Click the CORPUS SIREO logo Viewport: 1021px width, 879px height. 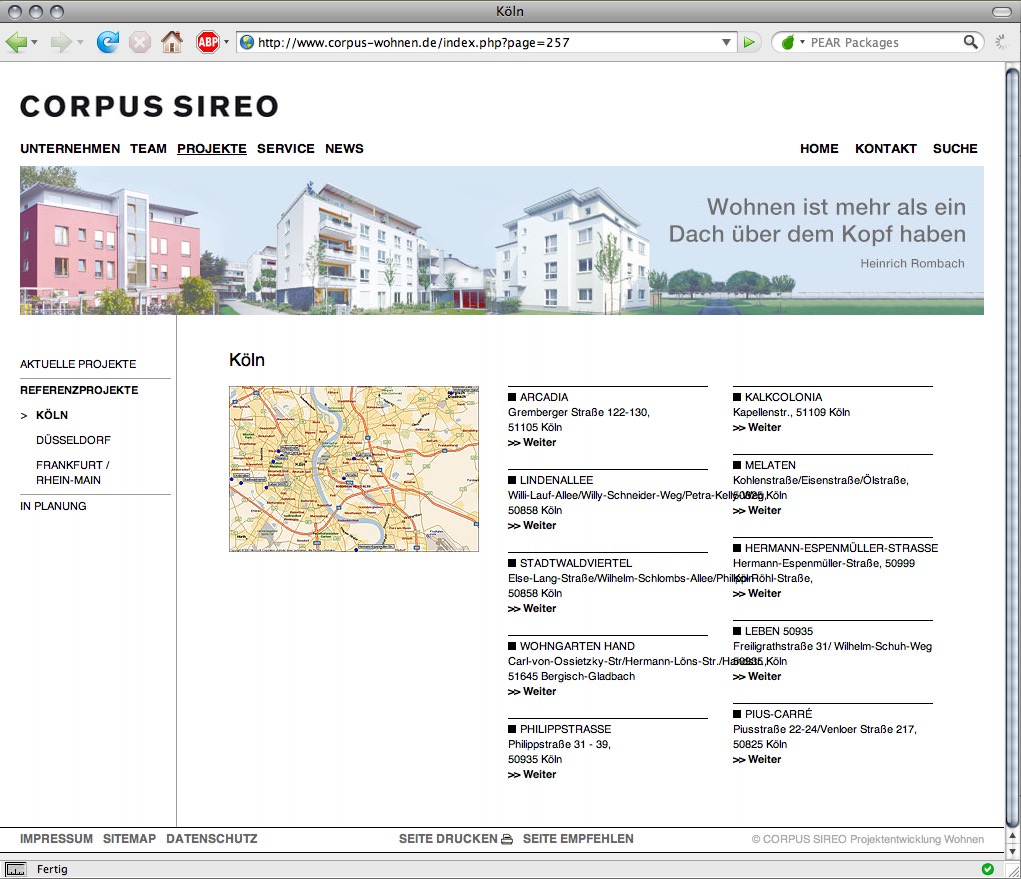(x=149, y=106)
